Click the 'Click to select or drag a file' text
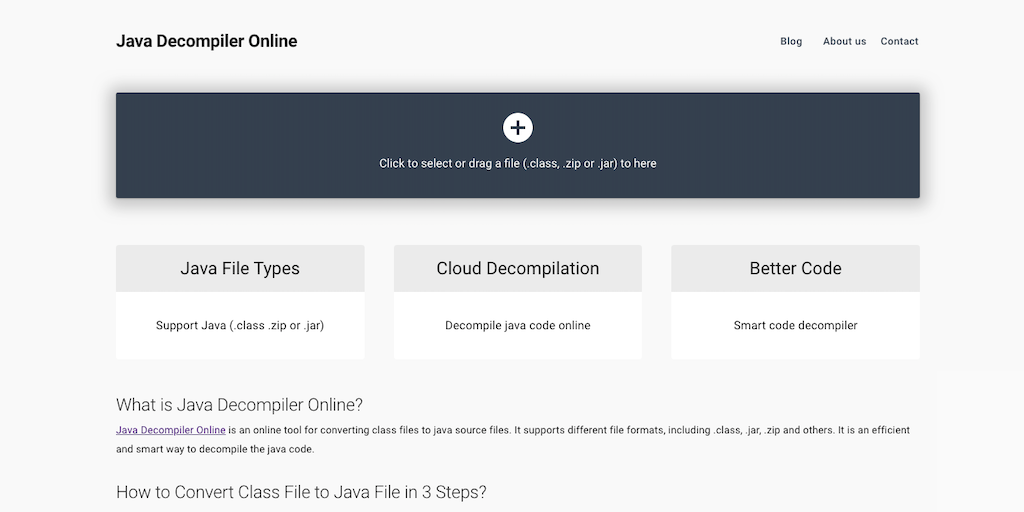This screenshot has height=512, width=1024. [x=518, y=163]
